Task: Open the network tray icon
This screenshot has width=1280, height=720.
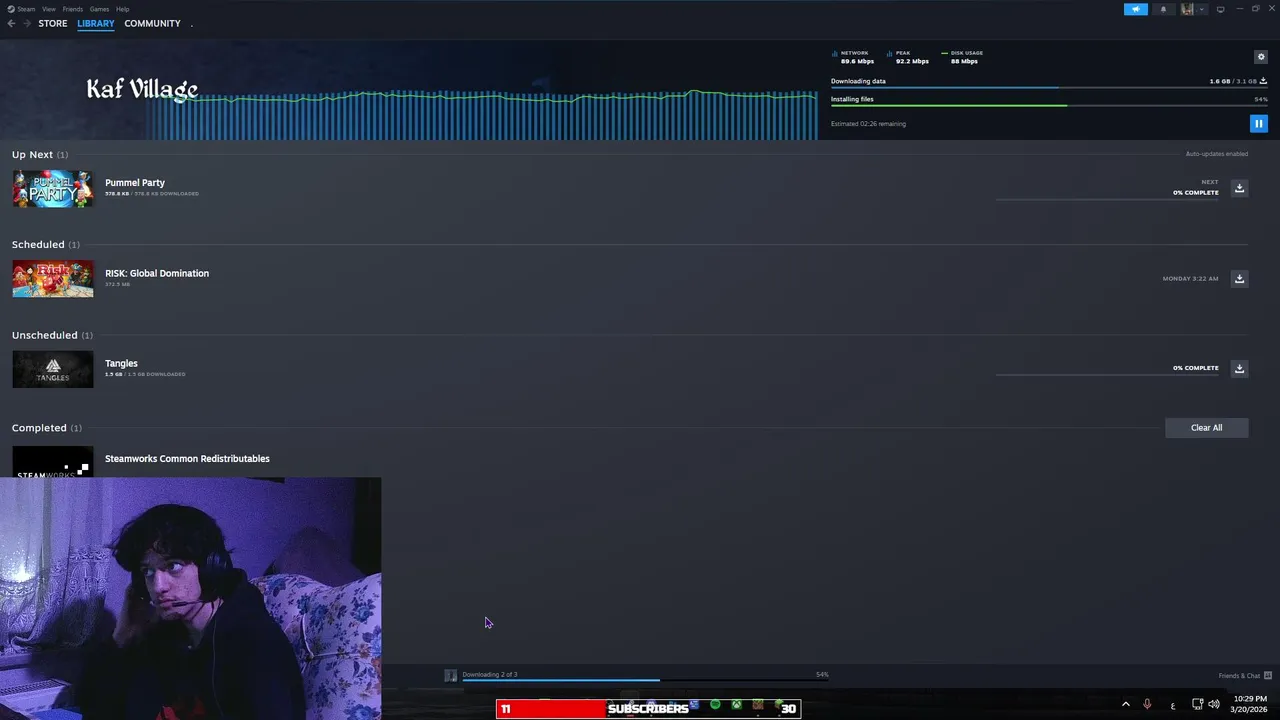Action: coord(1197,704)
